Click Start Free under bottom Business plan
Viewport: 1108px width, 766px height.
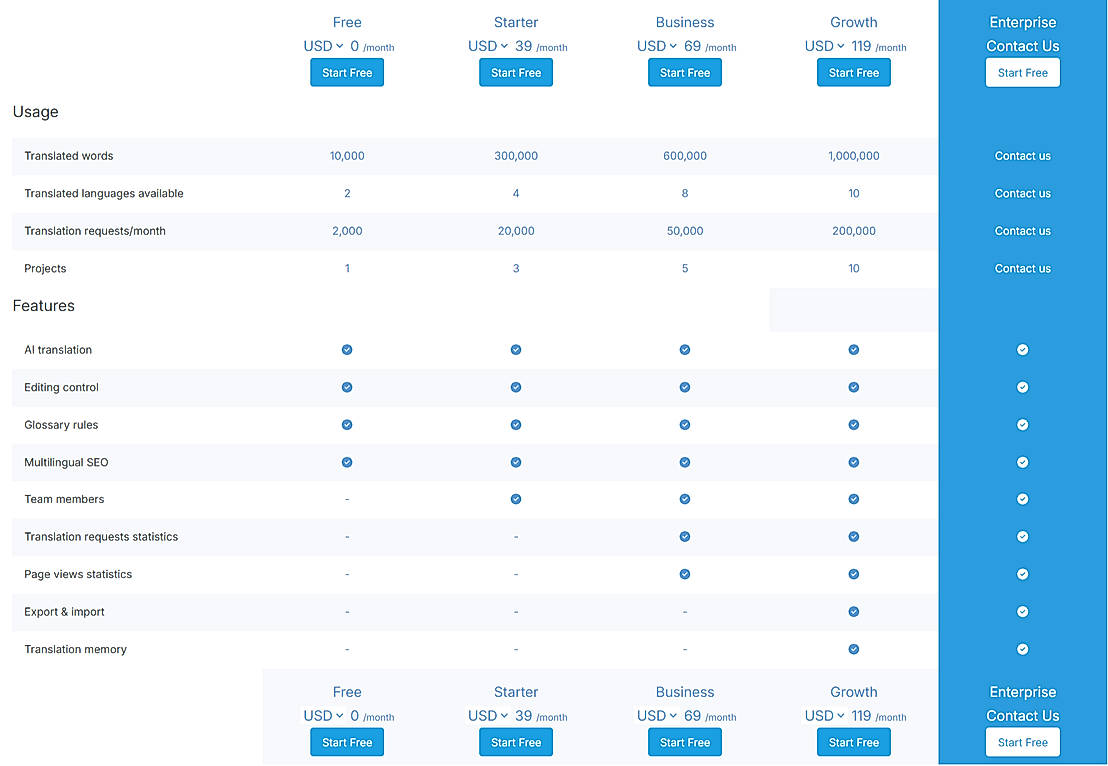(x=685, y=743)
